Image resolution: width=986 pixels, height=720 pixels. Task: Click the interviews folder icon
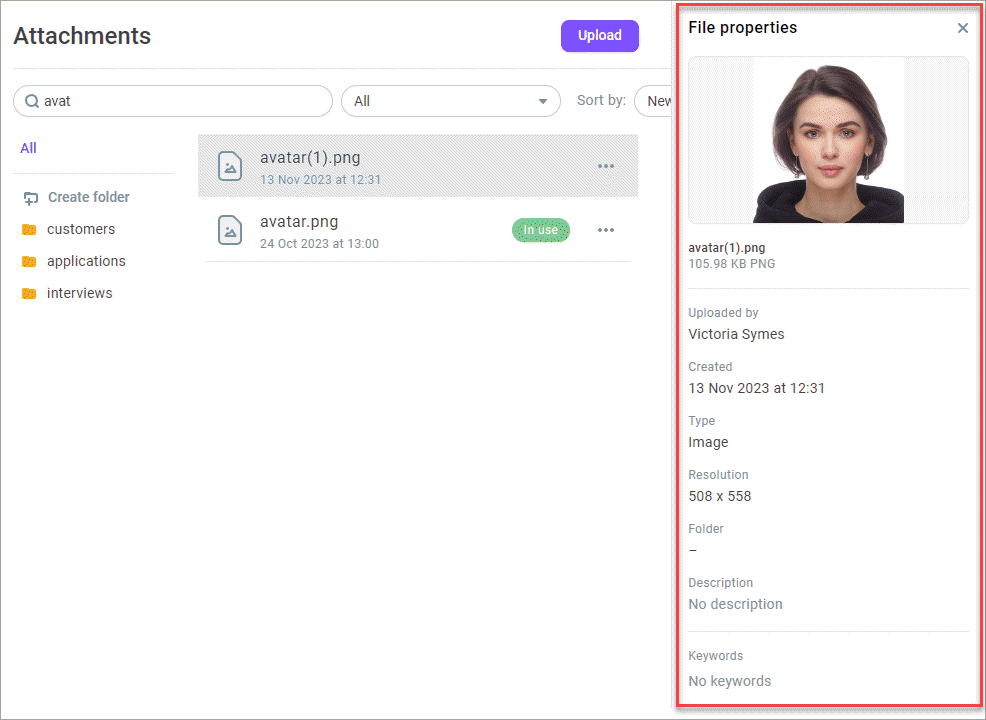click(x=29, y=294)
